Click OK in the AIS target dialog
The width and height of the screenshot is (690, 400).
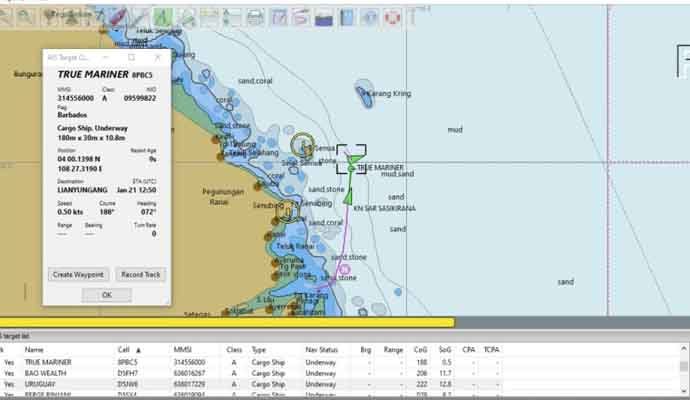click(106, 295)
